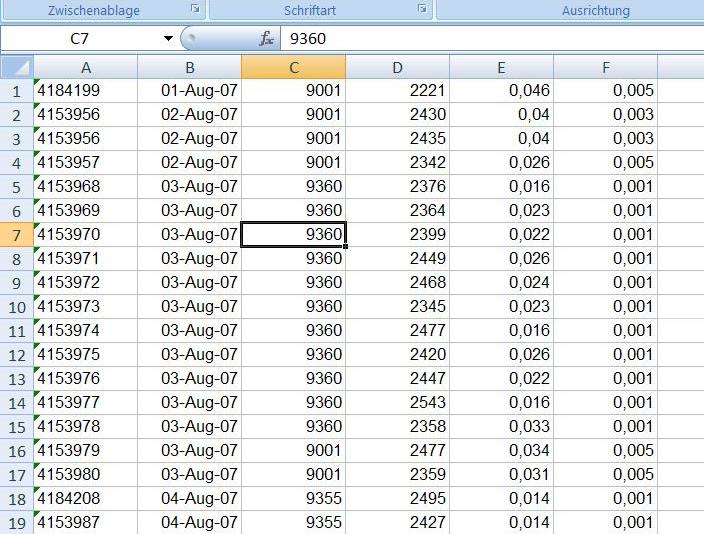
Task: Click the Select All corner button
Action: tap(17, 67)
